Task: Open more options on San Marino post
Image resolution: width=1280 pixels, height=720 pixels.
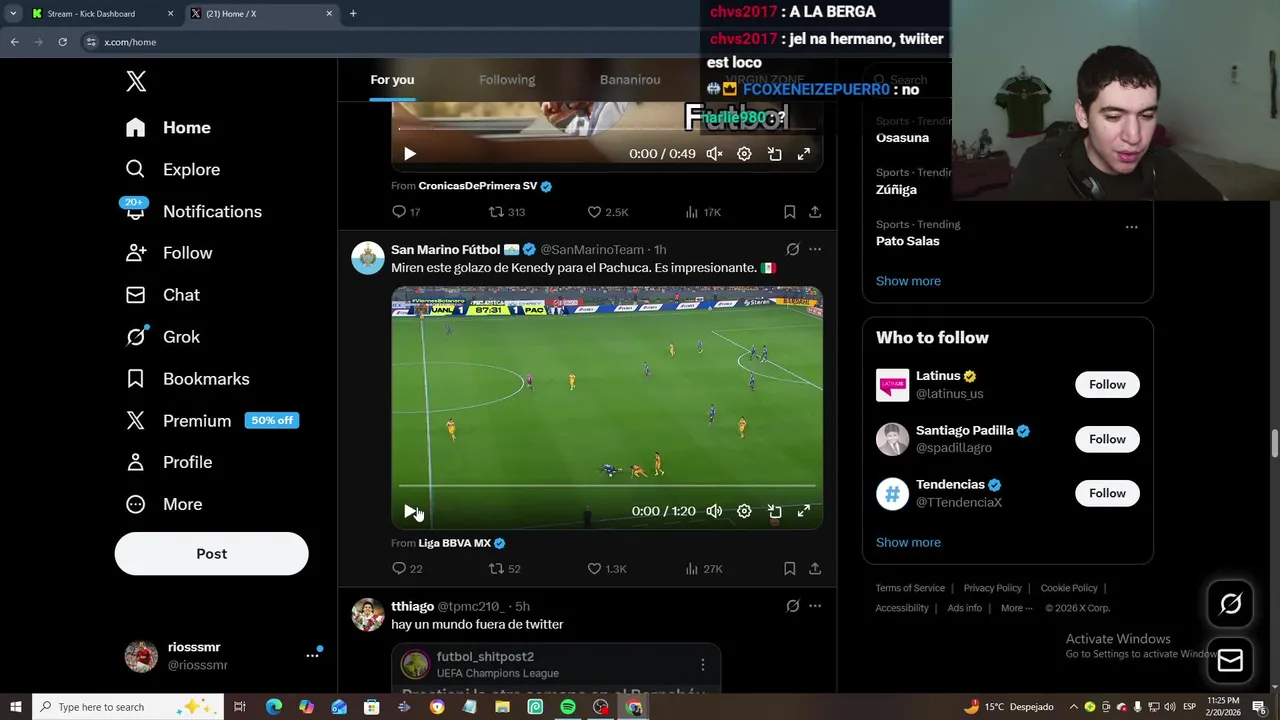Action: click(815, 249)
